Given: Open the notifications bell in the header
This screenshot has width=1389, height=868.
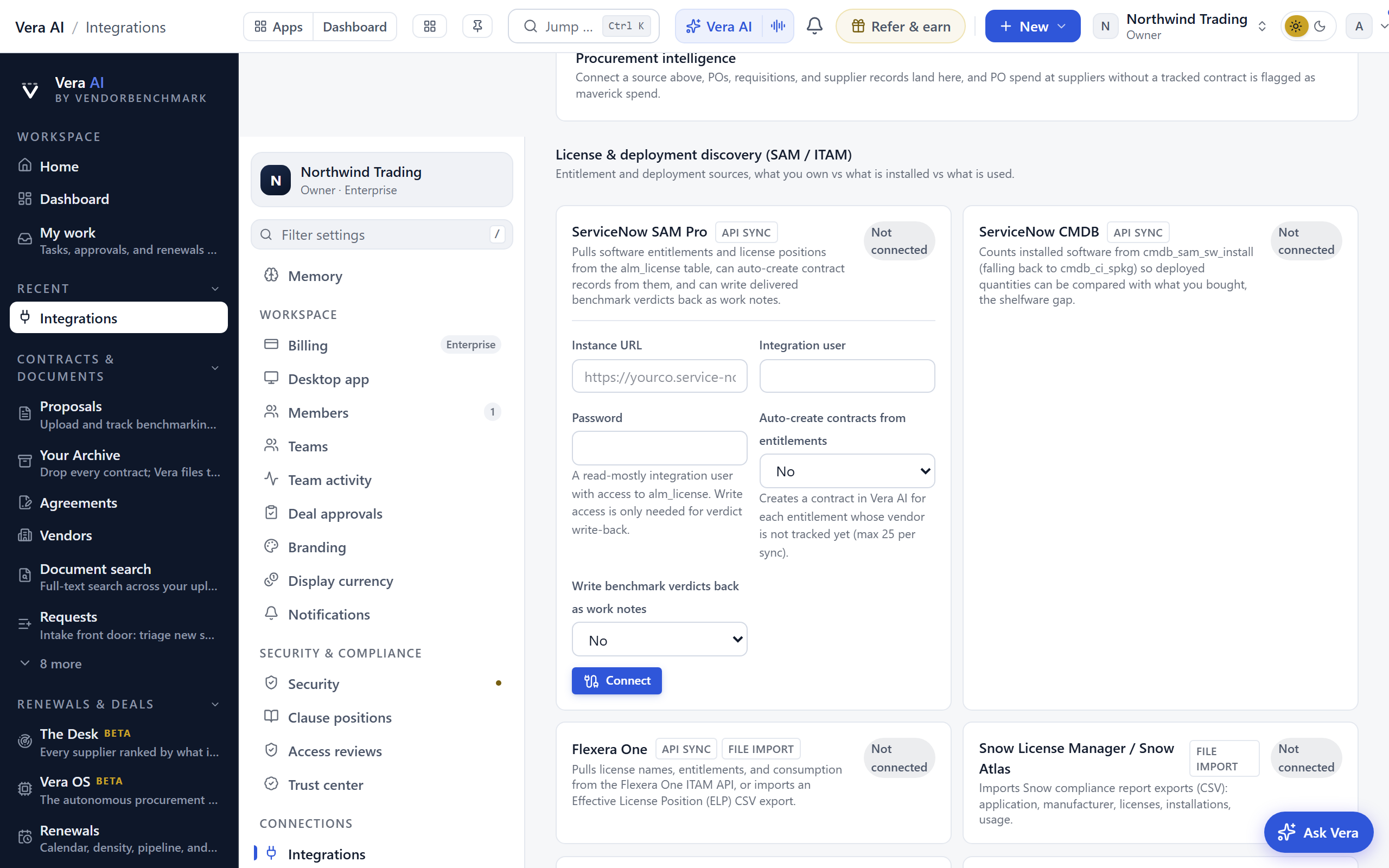Looking at the screenshot, I should (814, 26).
